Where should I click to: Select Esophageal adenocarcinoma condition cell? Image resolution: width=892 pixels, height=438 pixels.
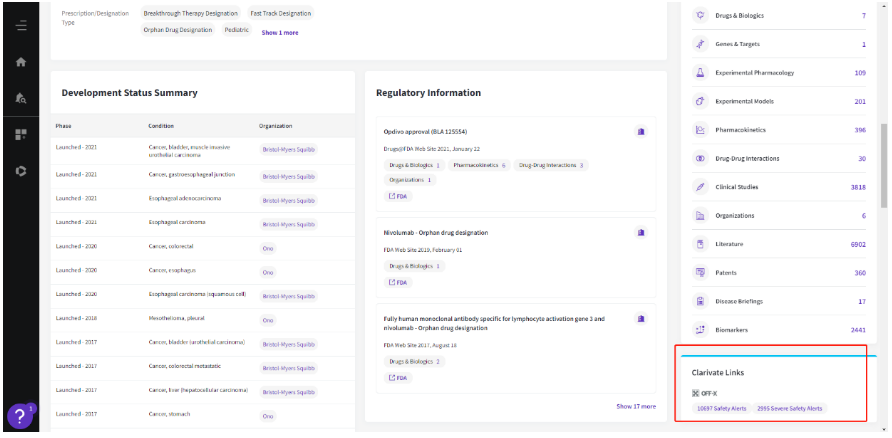click(x=185, y=199)
